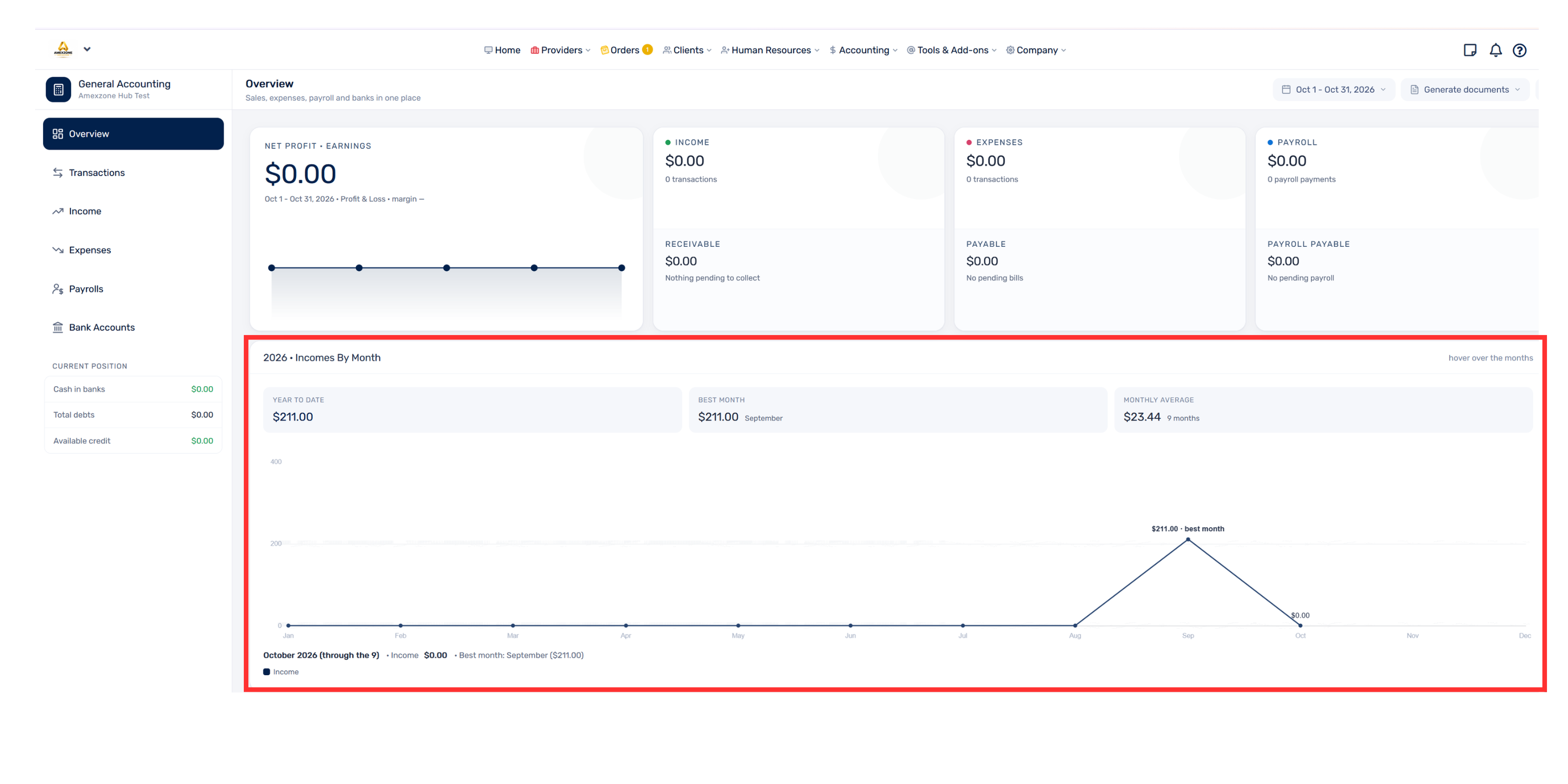Open the Payrolls sidebar section

coord(133,289)
